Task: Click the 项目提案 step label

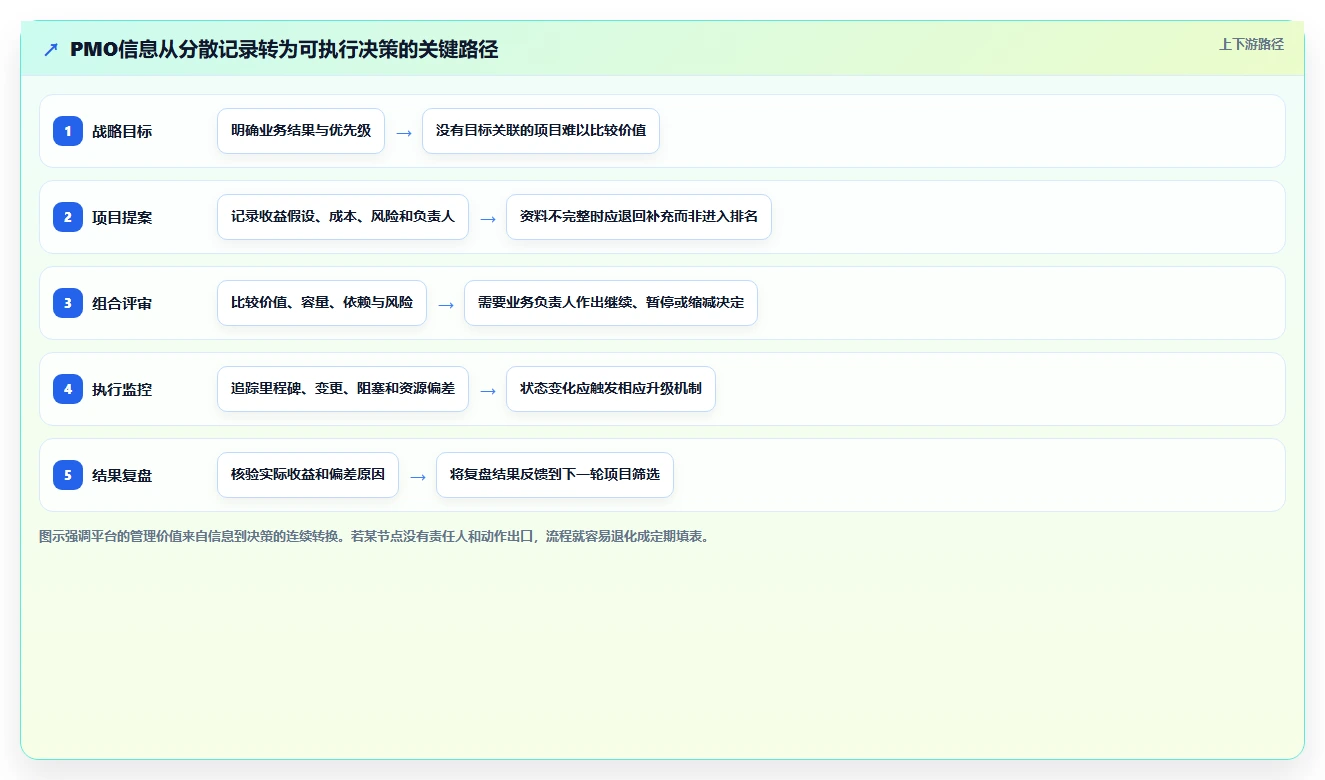Action: 122,217
